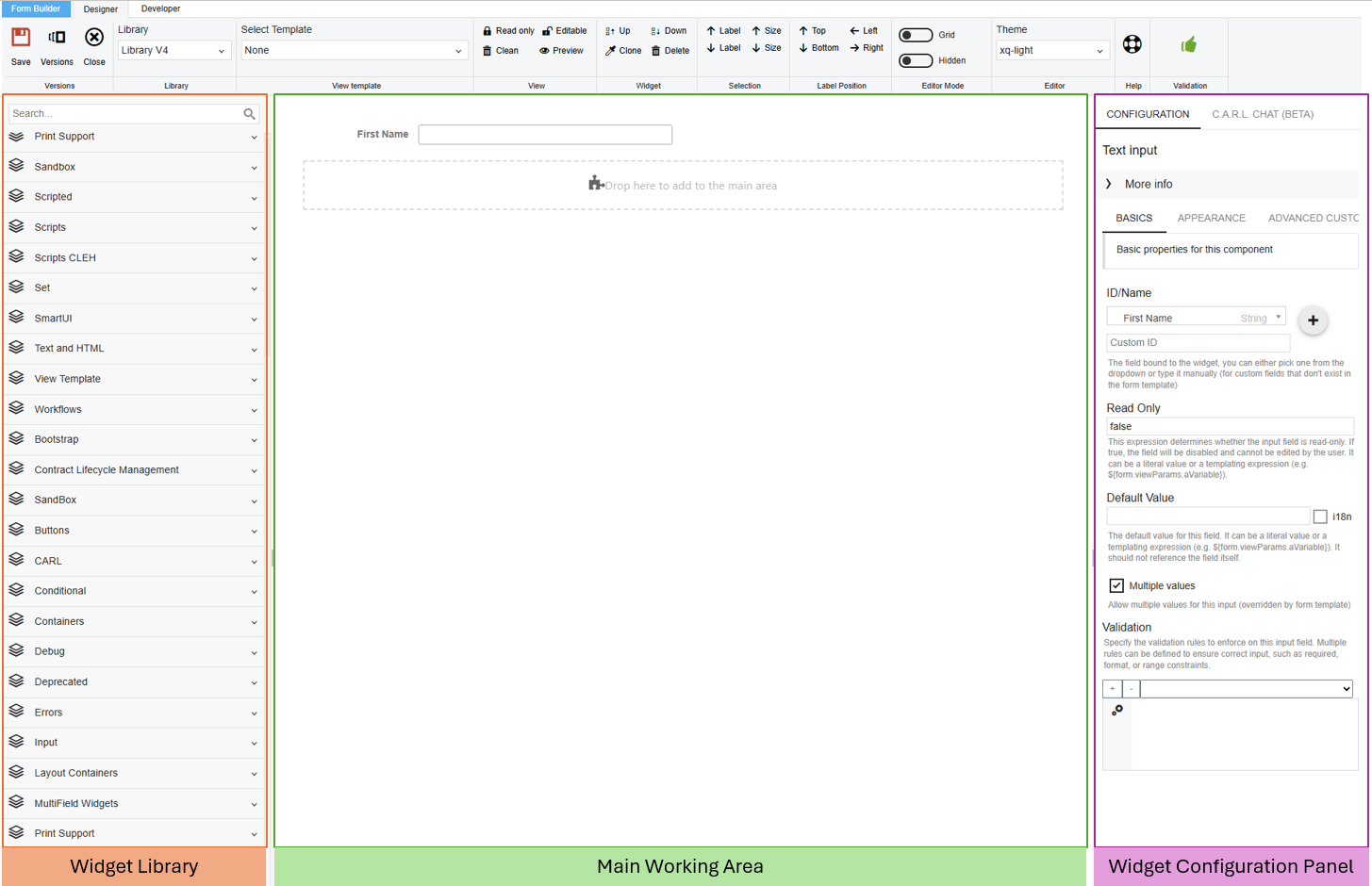Click the search magnifier icon in widget library
Viewport: 1372px width, 886px height.
(x=249, y=114)
